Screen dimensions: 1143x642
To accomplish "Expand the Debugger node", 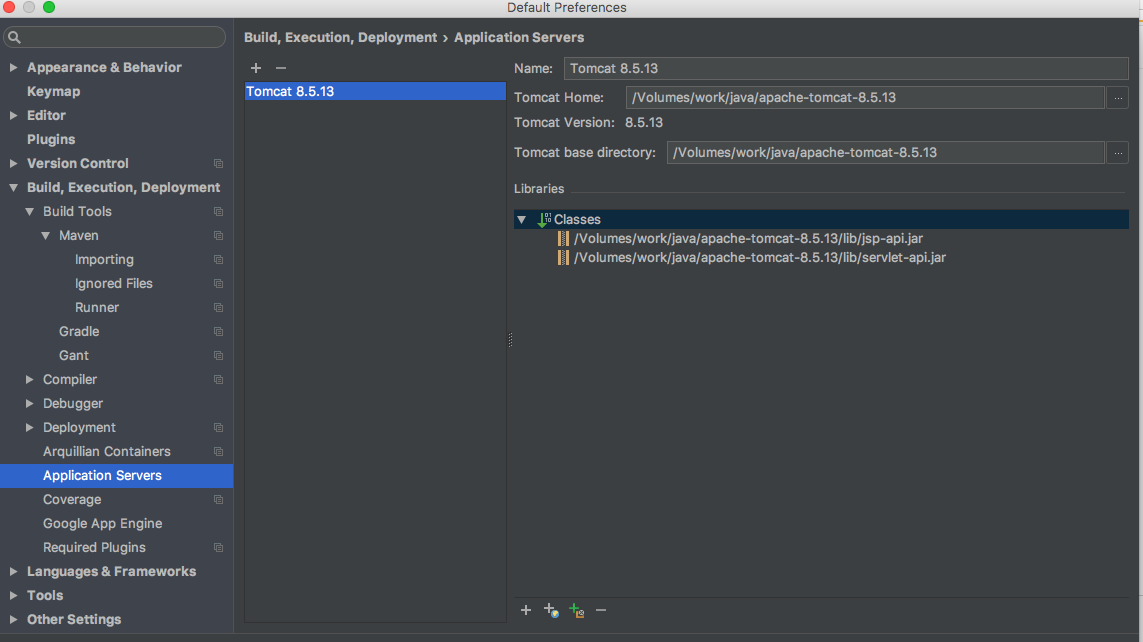I will point(29,403).
